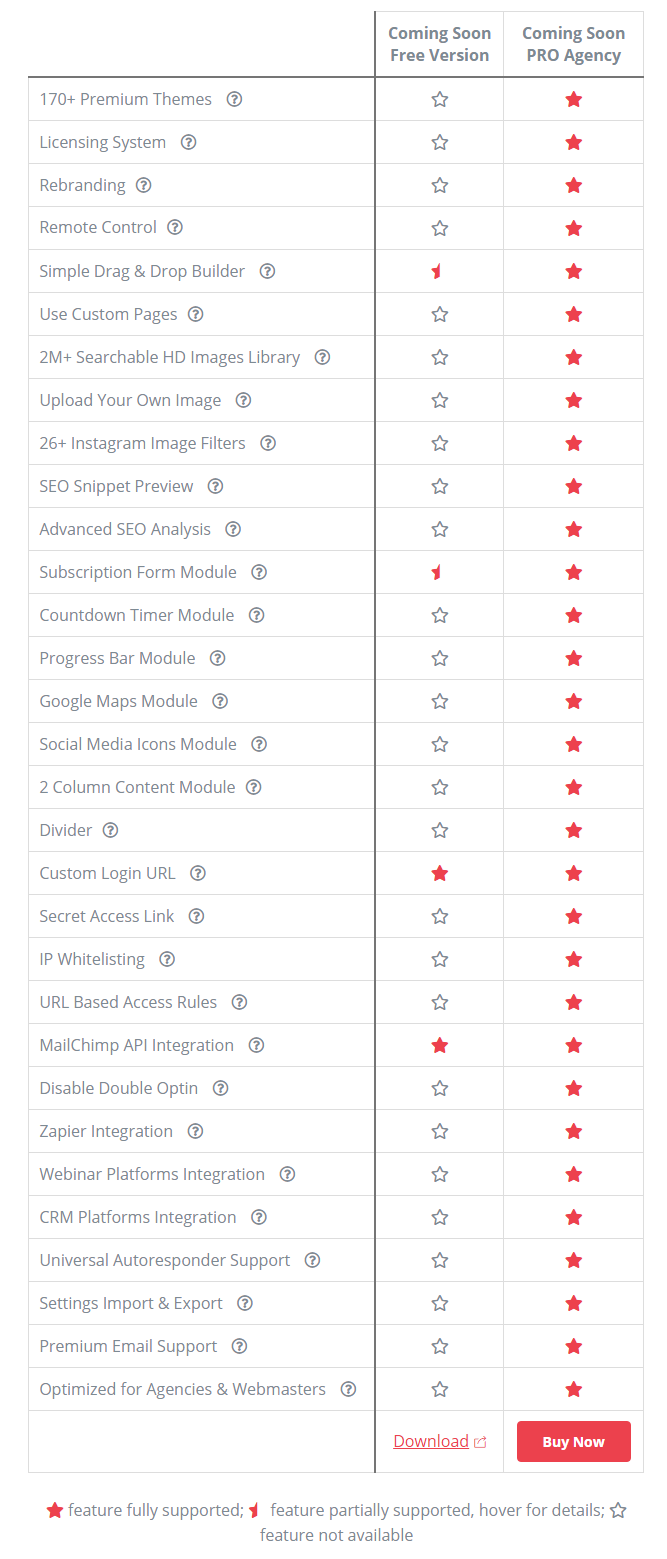Click the Coming Soon PRO Agency header
667x1559 pixels.
click(573, 45)
